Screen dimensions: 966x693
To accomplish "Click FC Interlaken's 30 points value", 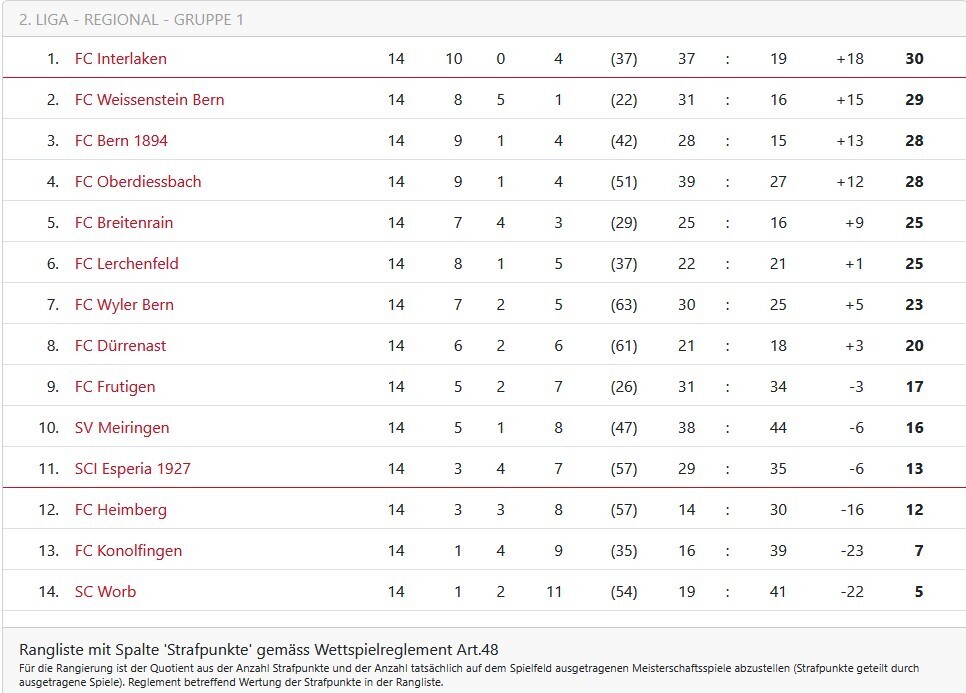I will [914, 59].
